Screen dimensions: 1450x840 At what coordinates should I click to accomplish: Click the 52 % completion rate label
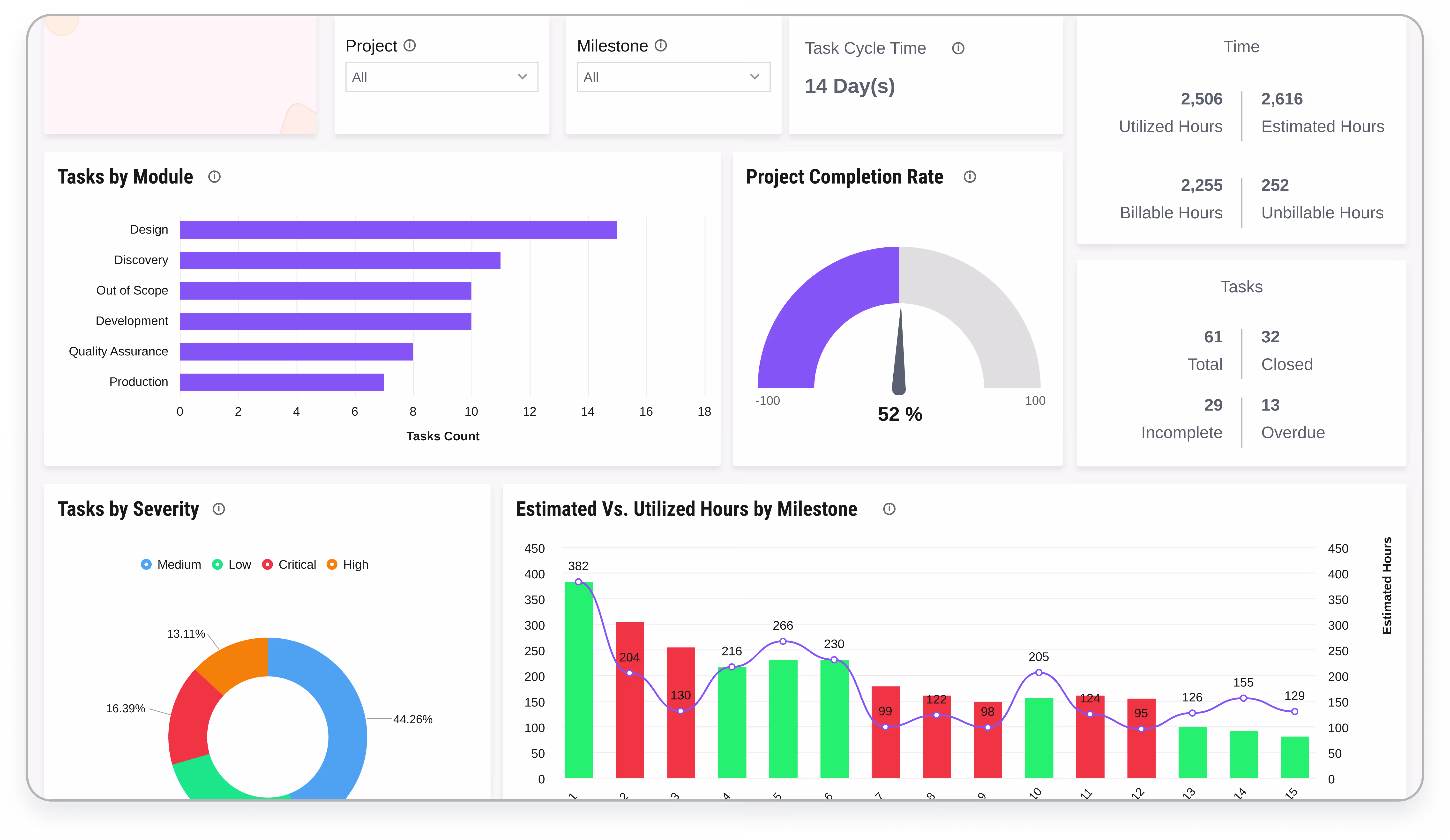pyautogui.click(x=900, y=414)
